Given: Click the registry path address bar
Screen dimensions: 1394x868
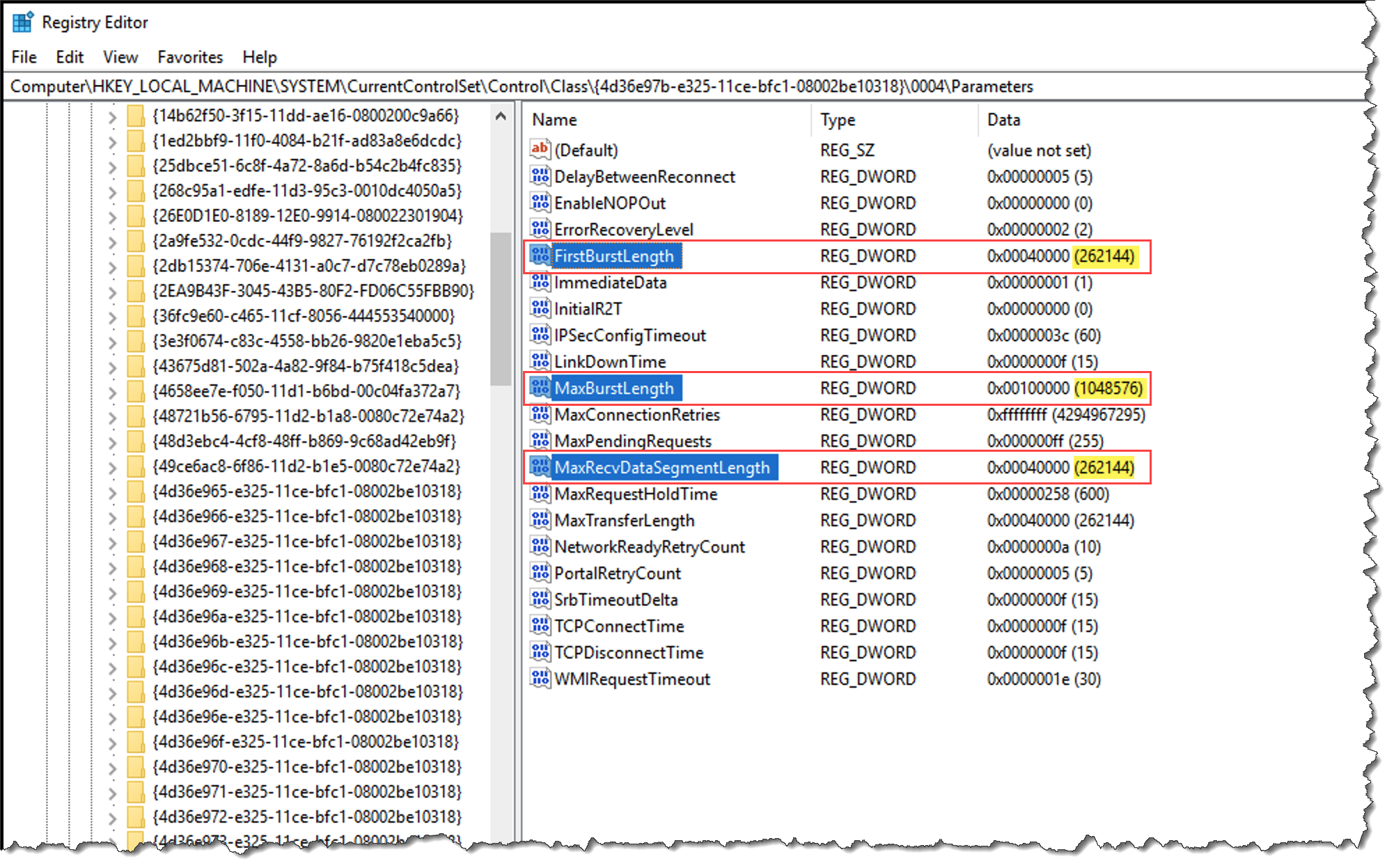Looking at the screenshot, I should pyautogui.click(x=521, y=86).
